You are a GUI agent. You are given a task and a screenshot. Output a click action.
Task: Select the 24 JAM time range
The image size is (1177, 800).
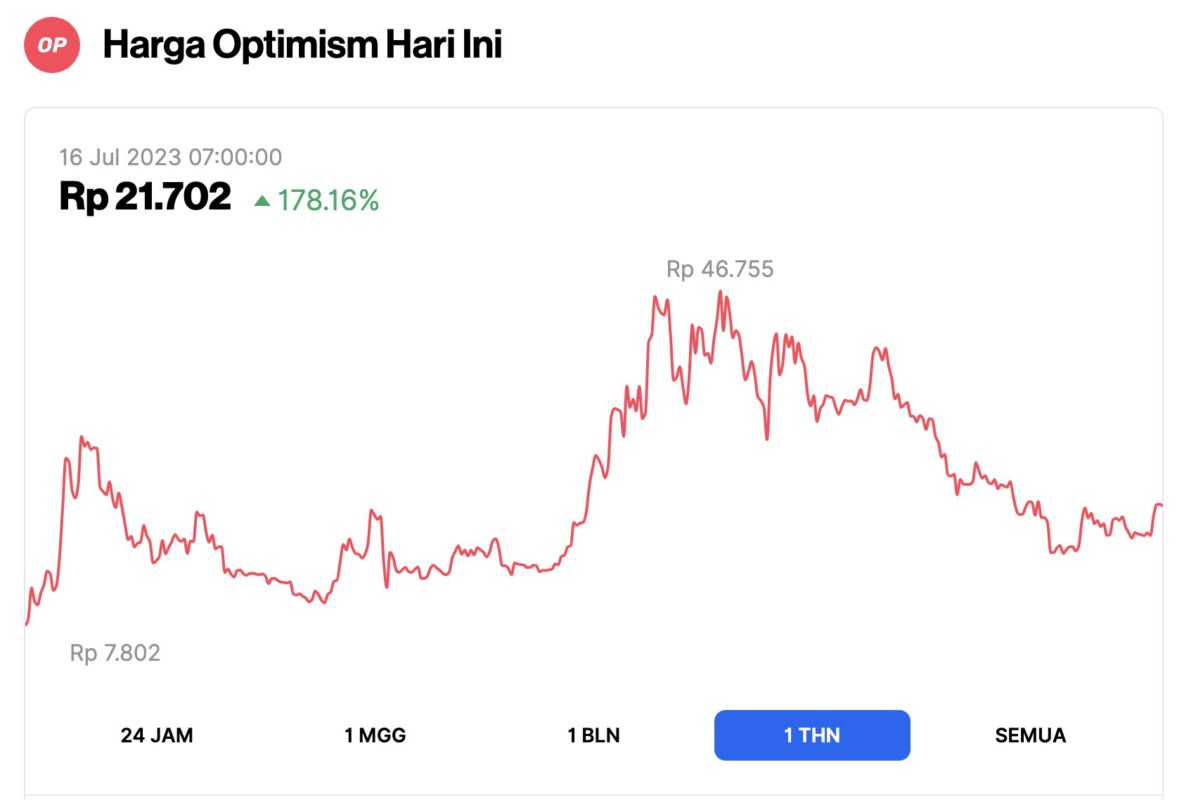[157, 736]
